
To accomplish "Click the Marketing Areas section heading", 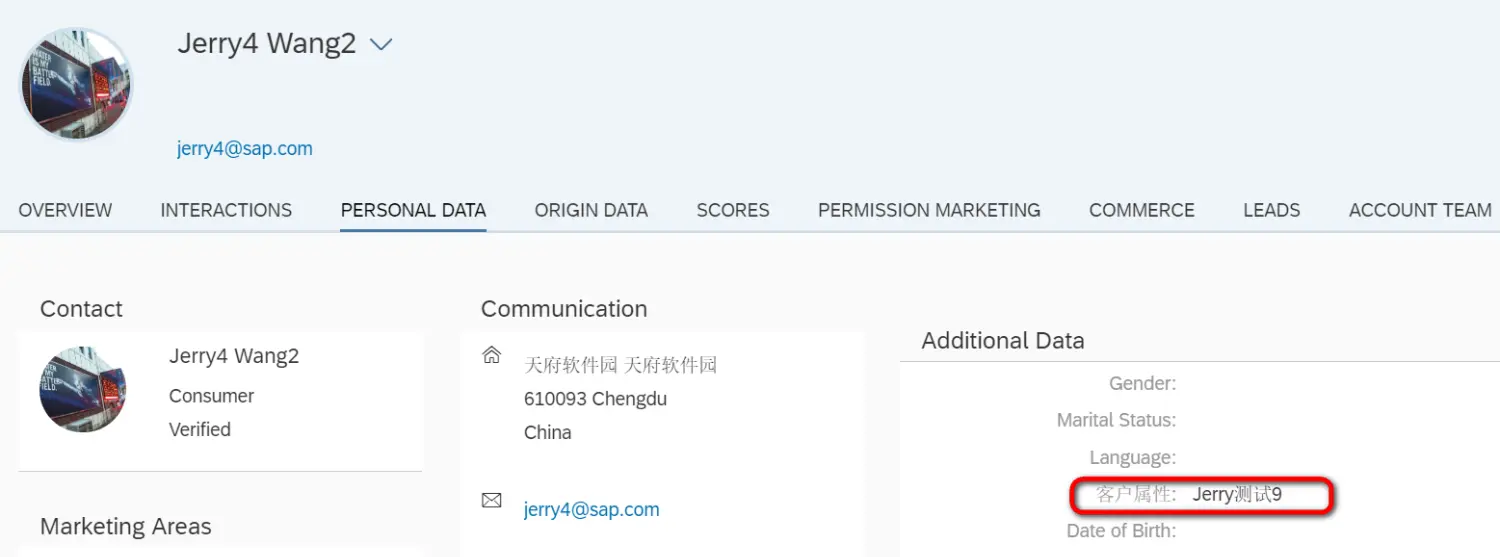I will click(126, 526).
